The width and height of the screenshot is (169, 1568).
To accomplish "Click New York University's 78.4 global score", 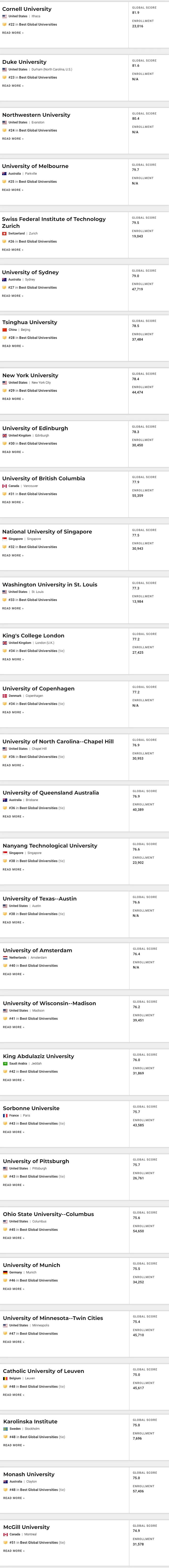I will [x=136, y=379].
